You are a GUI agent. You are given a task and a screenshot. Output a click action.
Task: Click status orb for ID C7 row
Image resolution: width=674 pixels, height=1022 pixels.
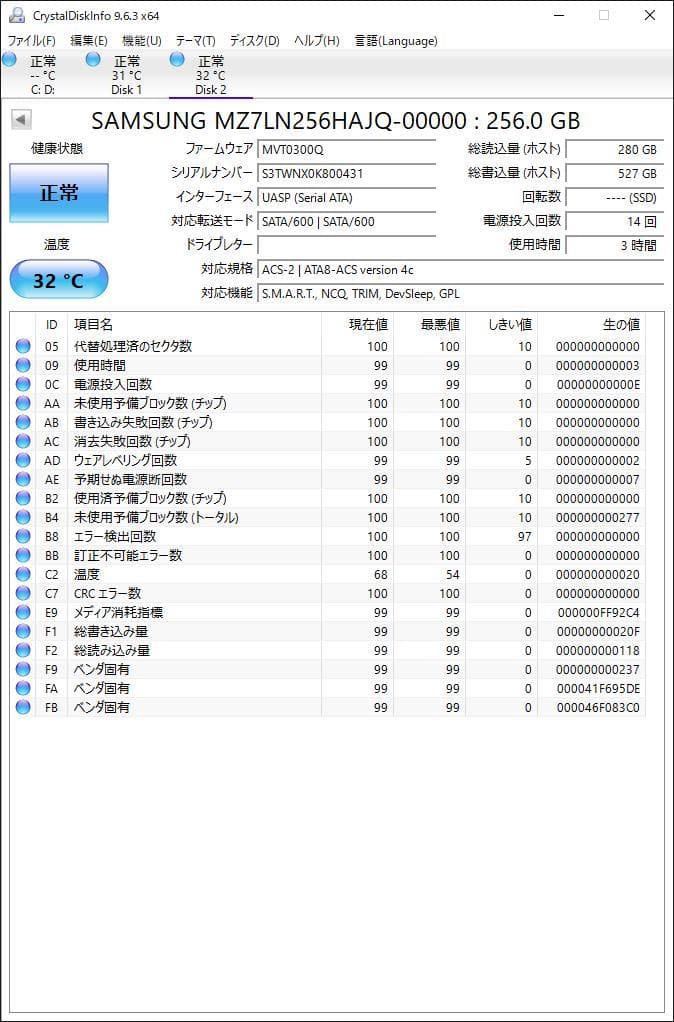23,593
